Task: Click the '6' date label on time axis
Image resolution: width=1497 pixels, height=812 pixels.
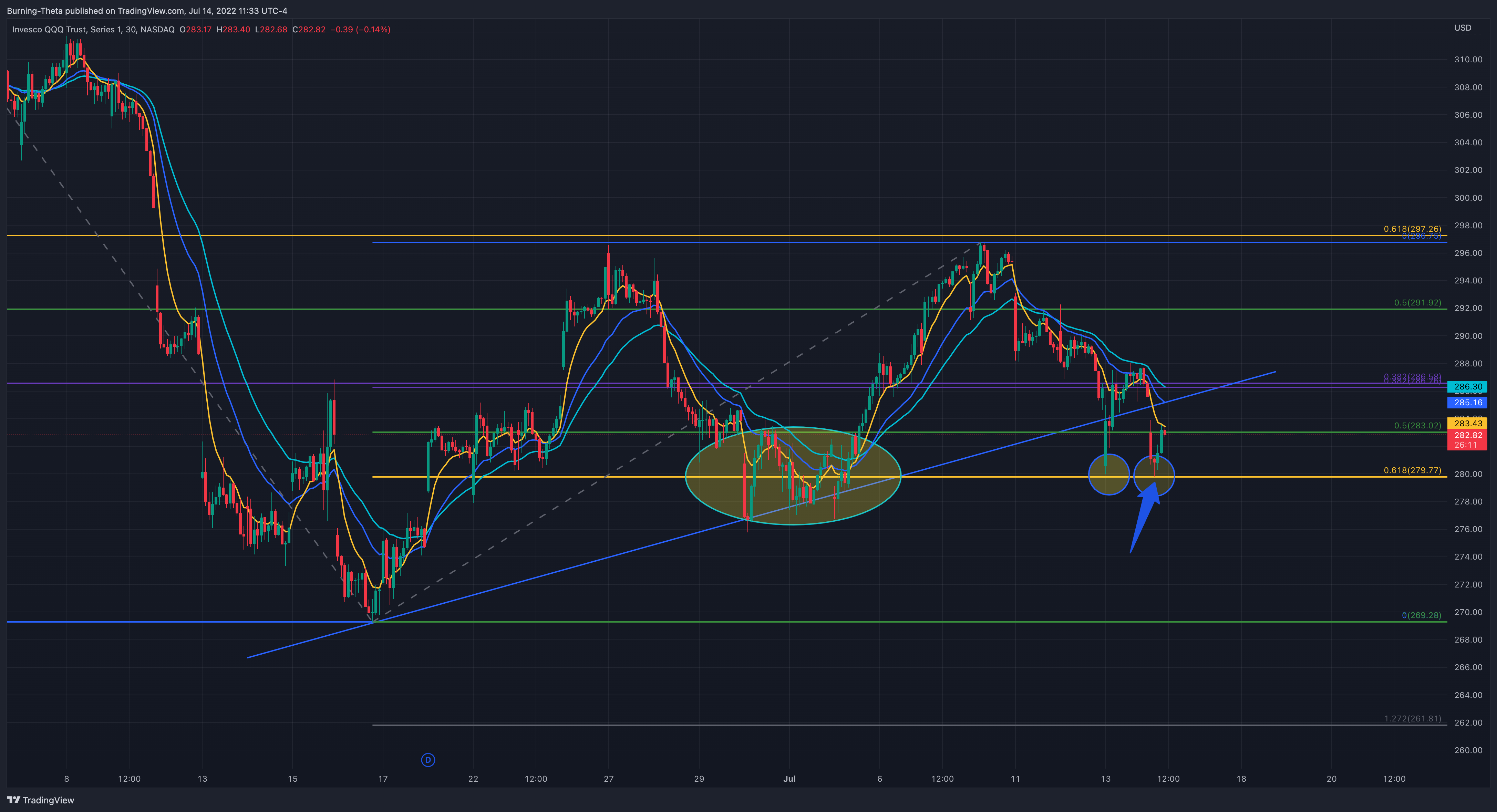Action: [880, 778]
